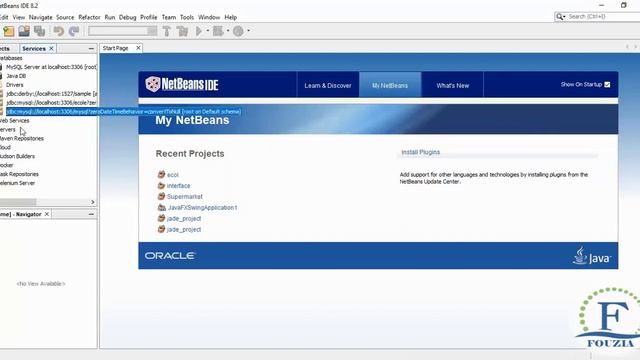Select the highlighted jdbc:mysql://localhost:3306/mysql connection
The width and height of the screenshot is (640, 360).
tap(124, 111)
